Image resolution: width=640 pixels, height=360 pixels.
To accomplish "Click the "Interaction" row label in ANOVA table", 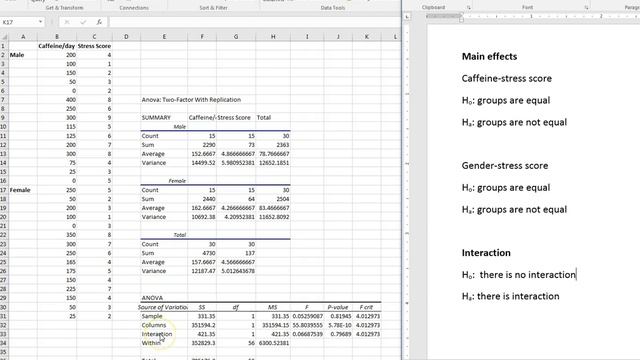I will (x=164, y=334).
